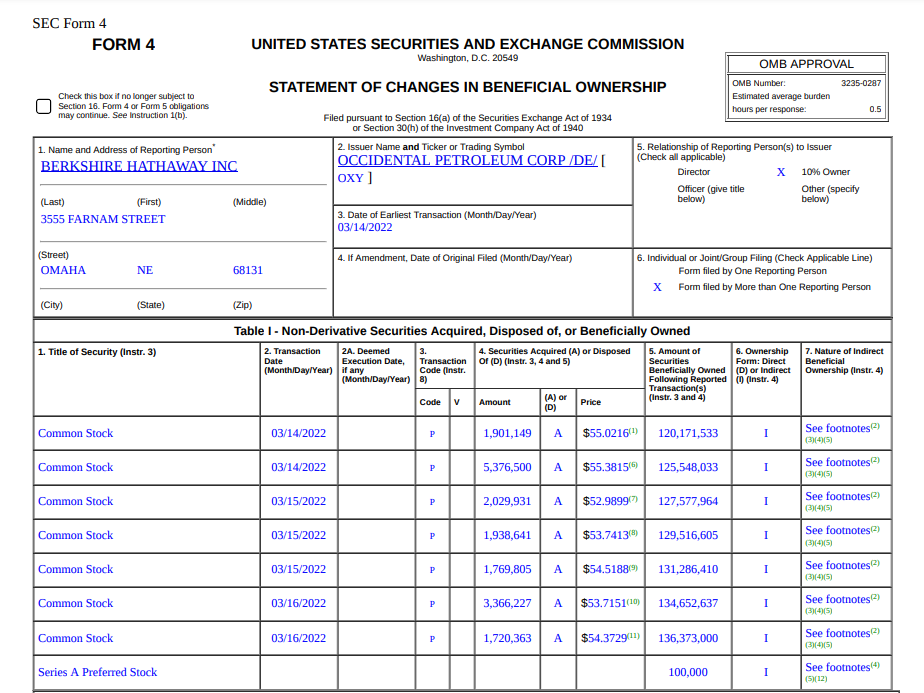Image resolution: width=924 pixels, height=693 pixels.
Task: Click the preferred stock amount 100,000
Action: 688,672
